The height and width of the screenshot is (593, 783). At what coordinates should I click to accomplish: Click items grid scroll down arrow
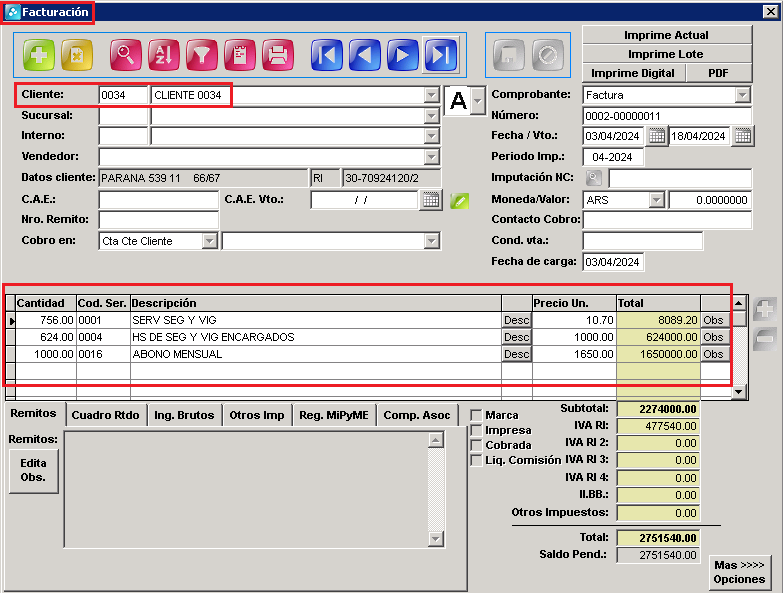point(739,392)
